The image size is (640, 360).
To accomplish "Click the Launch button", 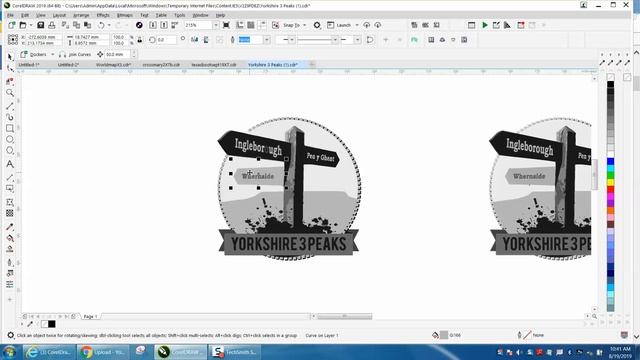I will 339,25.
